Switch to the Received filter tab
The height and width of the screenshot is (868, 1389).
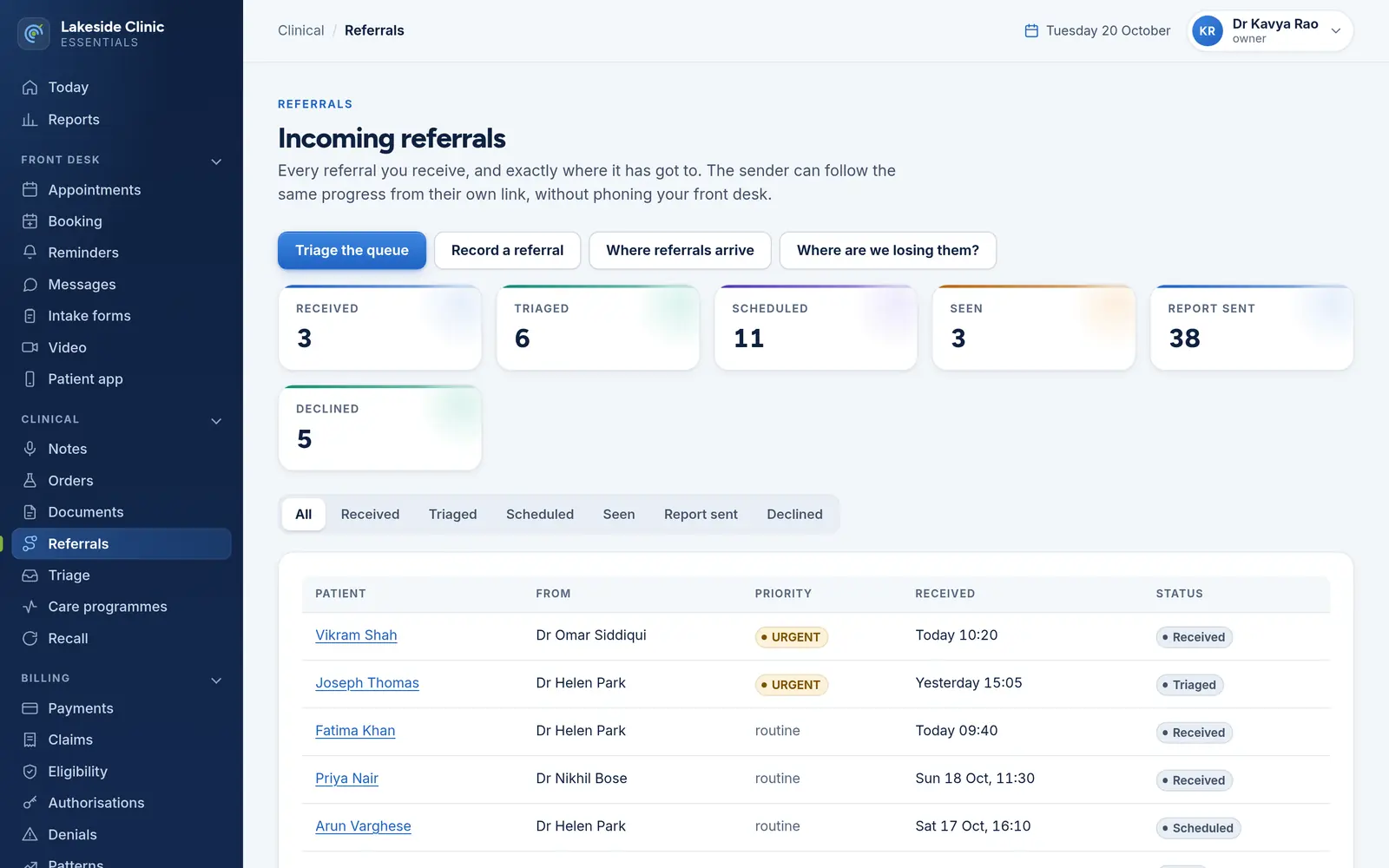point(370,515)
